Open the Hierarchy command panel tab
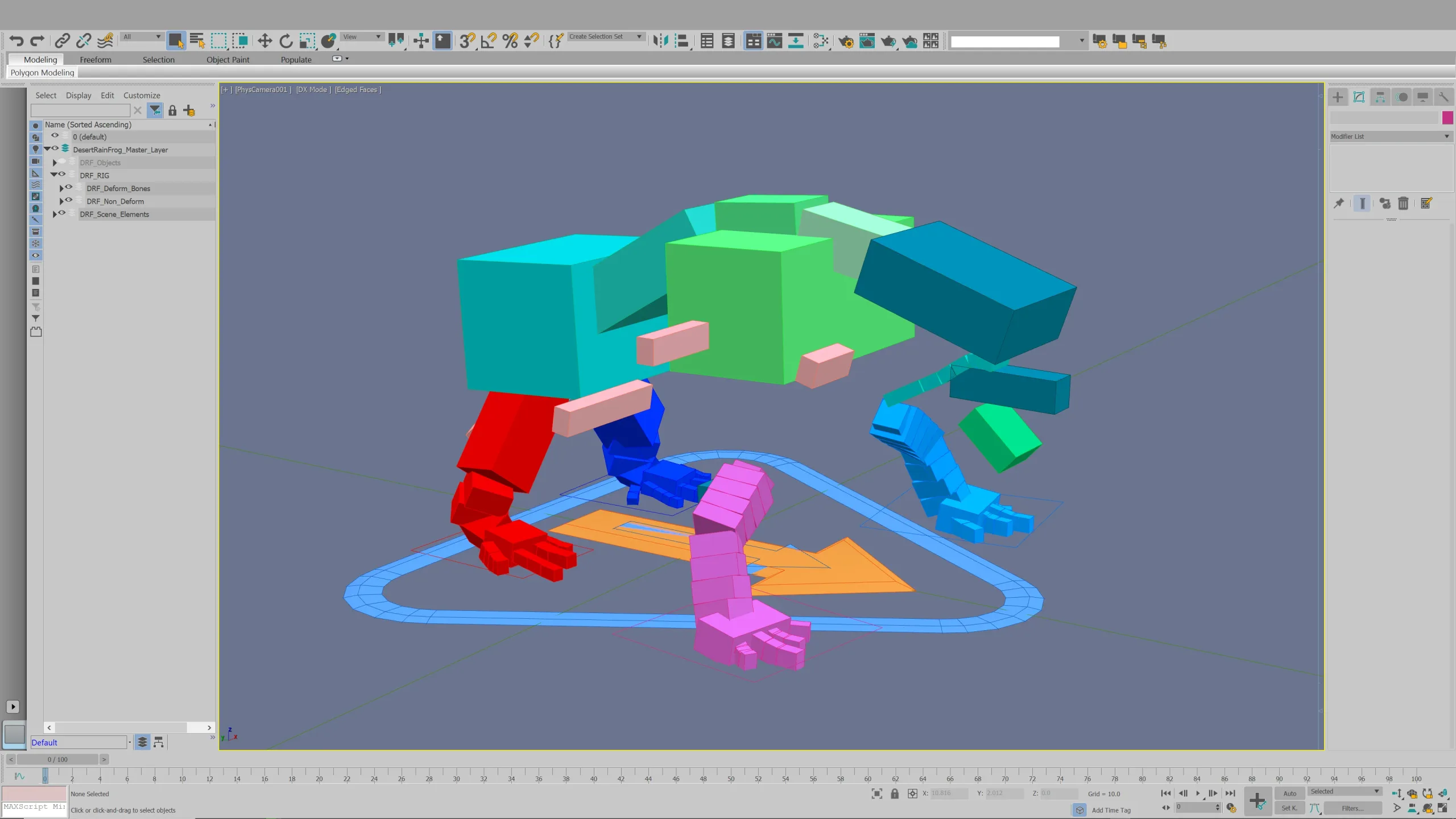 (x=1380, y=97)
